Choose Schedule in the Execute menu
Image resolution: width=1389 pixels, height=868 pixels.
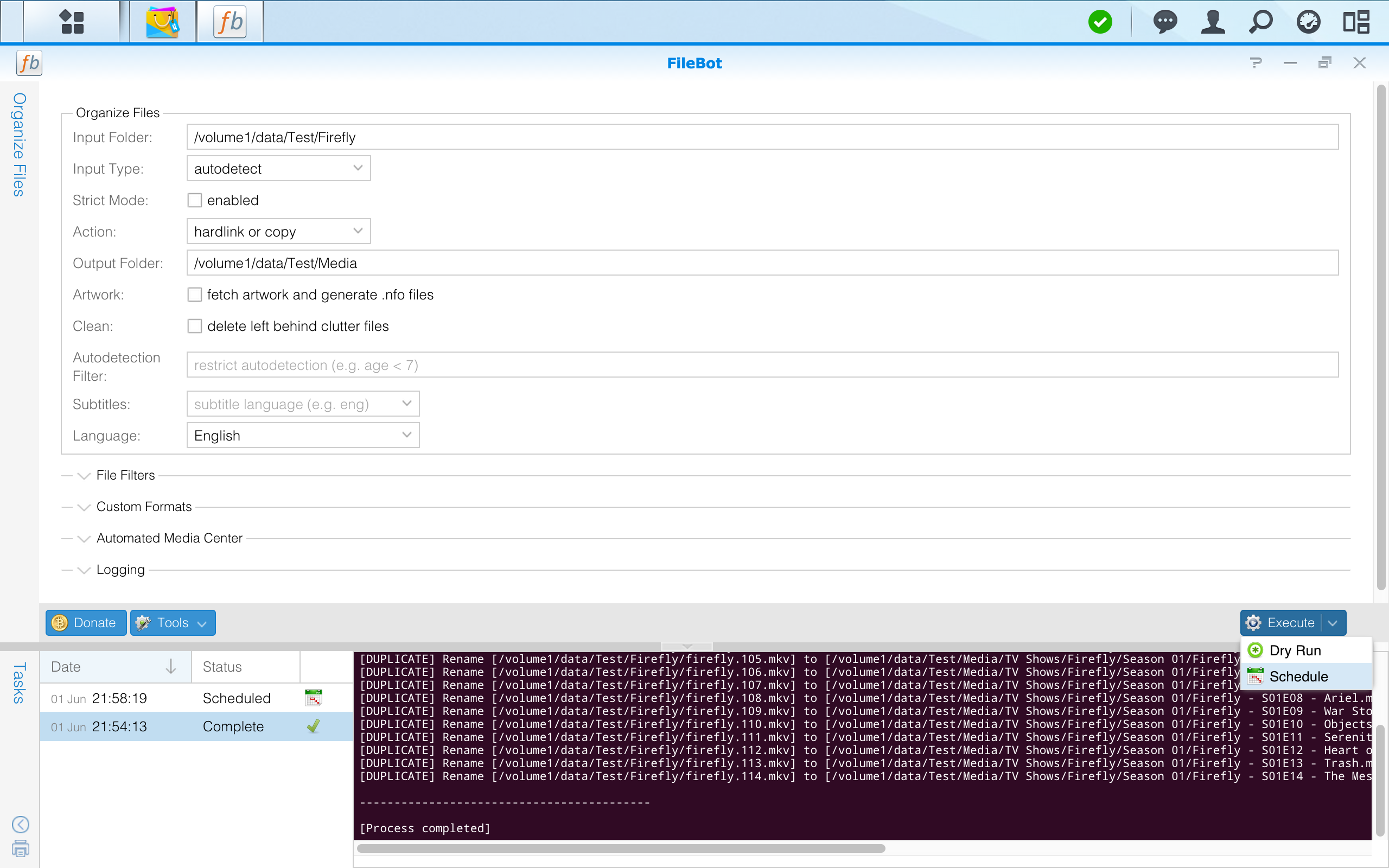coord(1298,676)
